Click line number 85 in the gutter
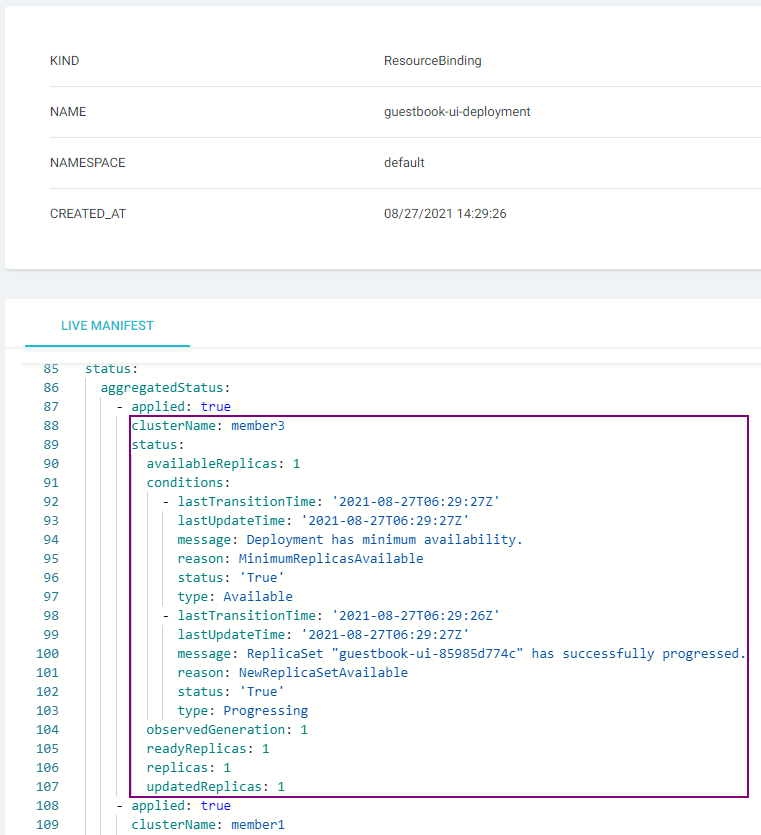The height and width of the screenshot is (835, 761). coord(51,369)
